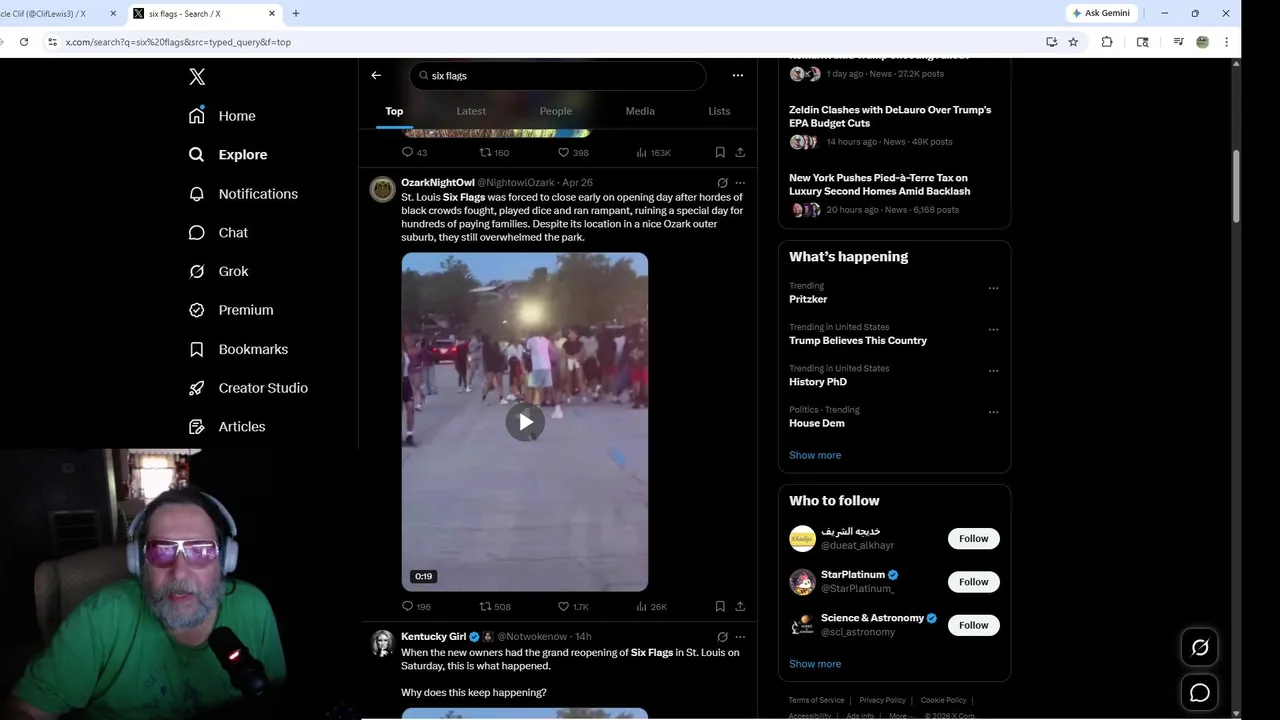Like OzarkNightOwl post with 1.7K likes
This screenshot has width=1280, height=720.
click(x=573, y=607)
